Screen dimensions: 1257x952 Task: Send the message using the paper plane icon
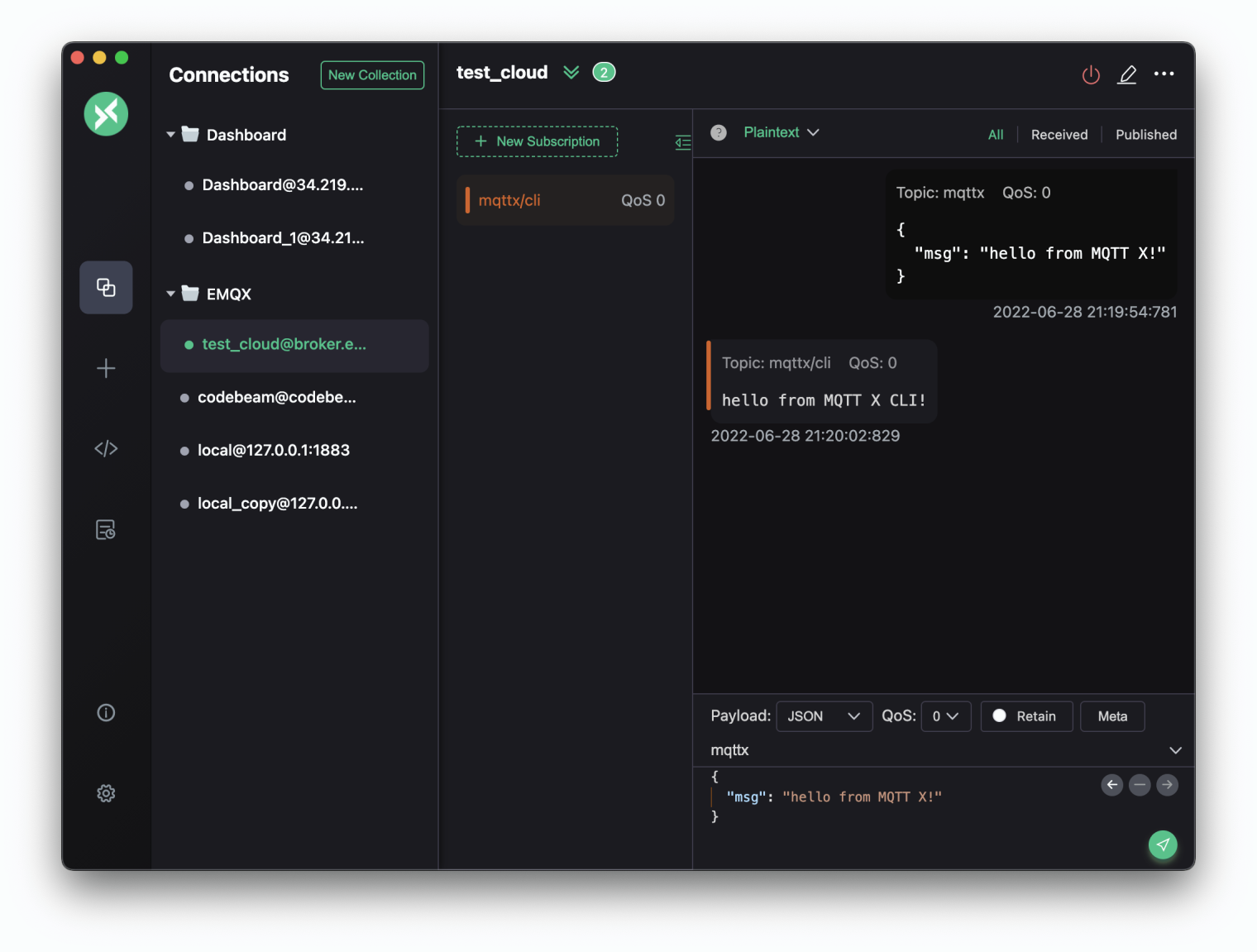coord(1163,844)
